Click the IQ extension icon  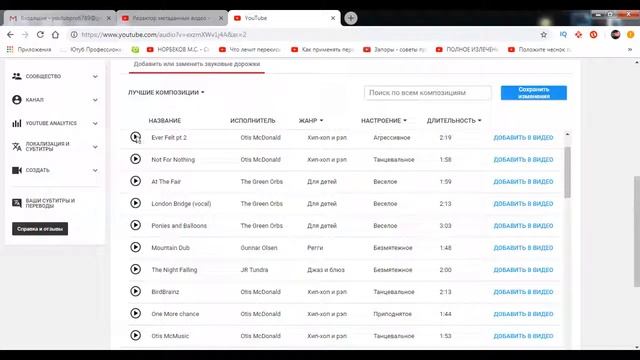pos(563,35)
